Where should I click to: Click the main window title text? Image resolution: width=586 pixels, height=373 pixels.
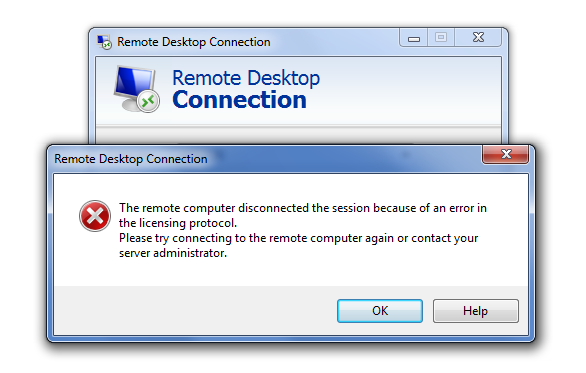coord(194,42)
